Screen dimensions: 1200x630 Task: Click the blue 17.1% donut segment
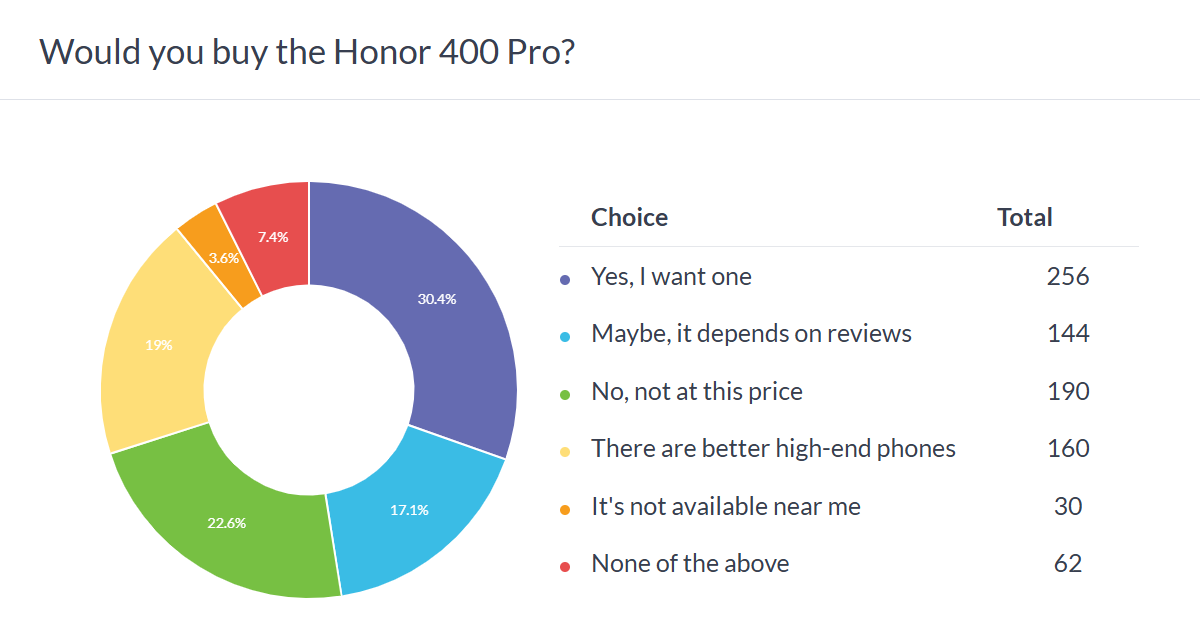(410, 508)
